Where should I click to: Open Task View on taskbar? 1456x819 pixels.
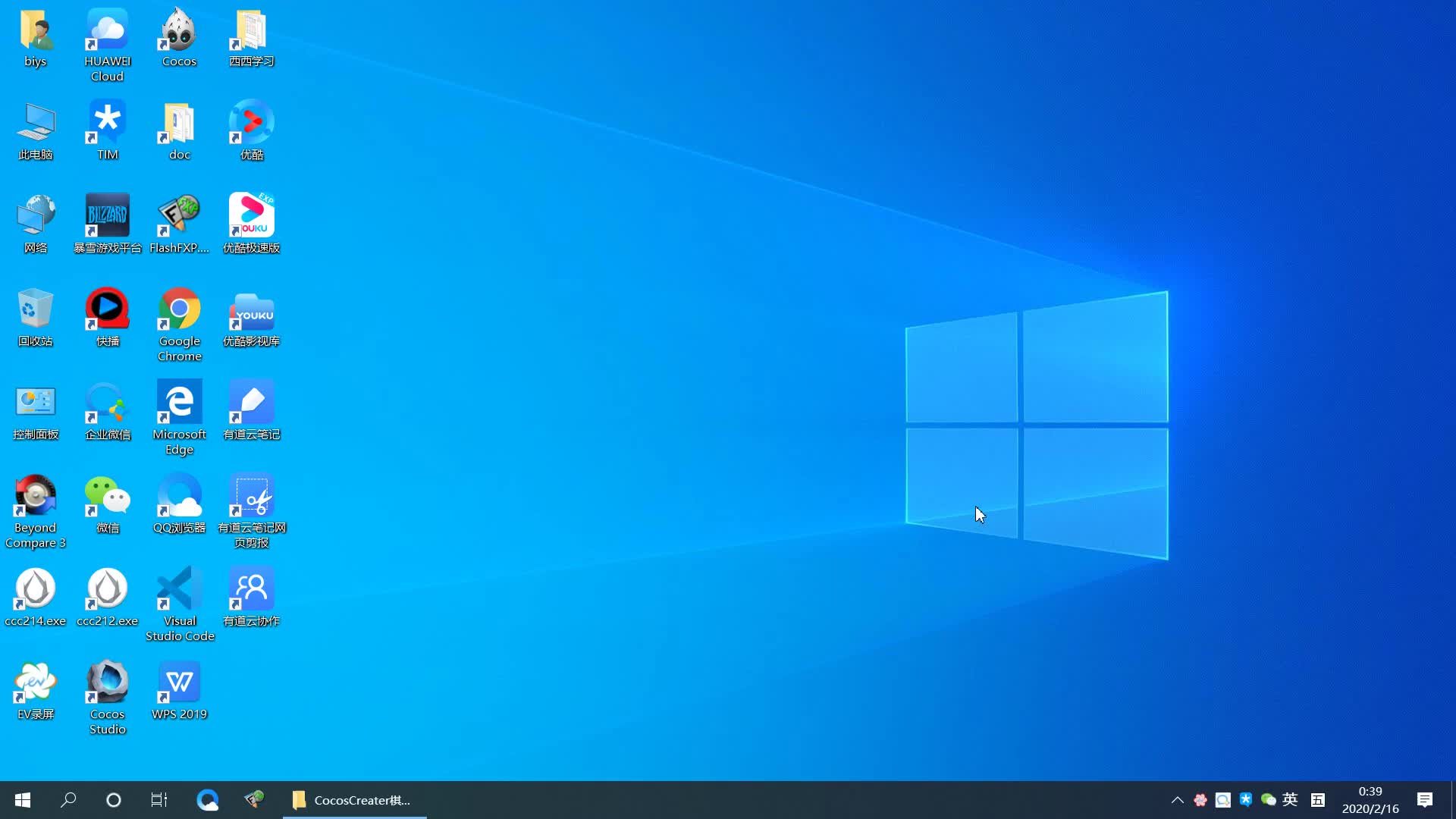pos(159,800)
